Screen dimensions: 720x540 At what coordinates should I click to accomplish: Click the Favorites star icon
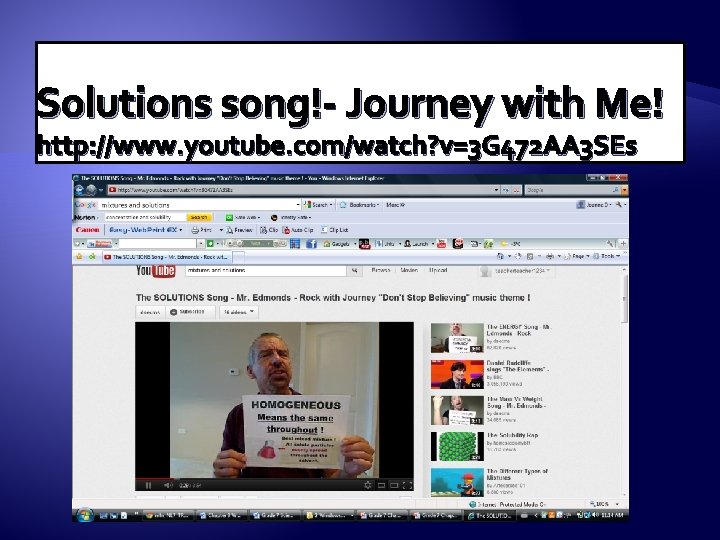pyautogui.click(x=79, y=257)
